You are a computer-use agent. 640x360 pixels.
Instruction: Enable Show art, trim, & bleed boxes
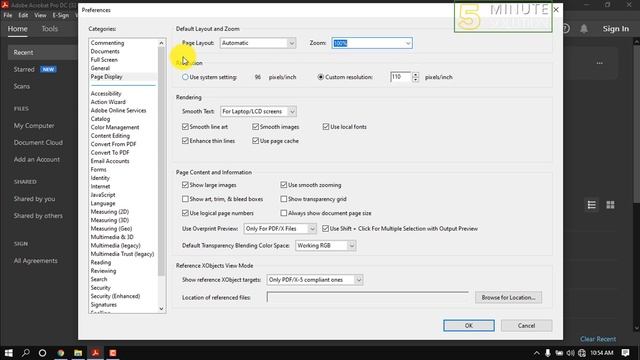pos(185,199)
